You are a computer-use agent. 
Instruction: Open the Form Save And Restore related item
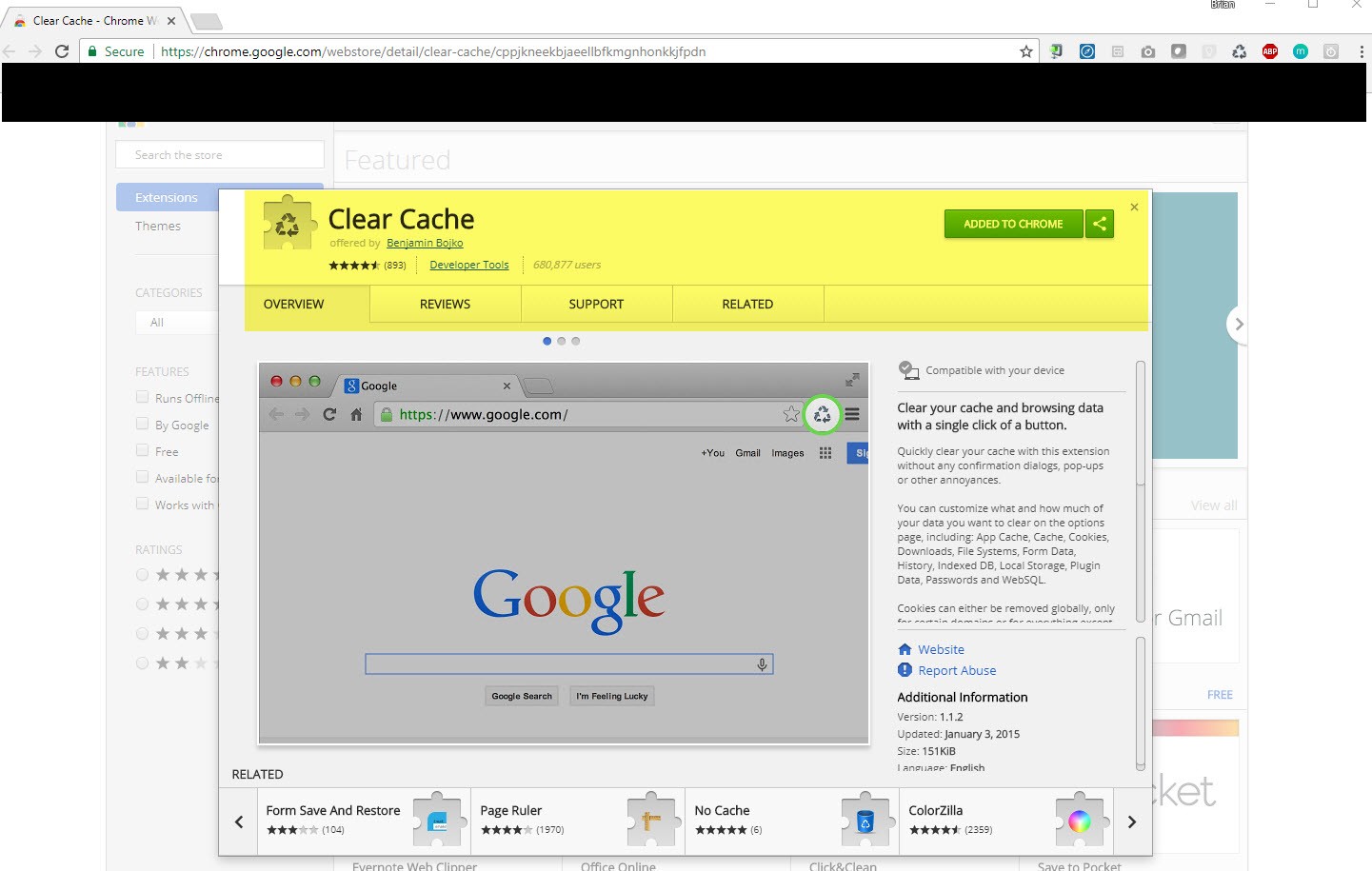tap(364, 821)
